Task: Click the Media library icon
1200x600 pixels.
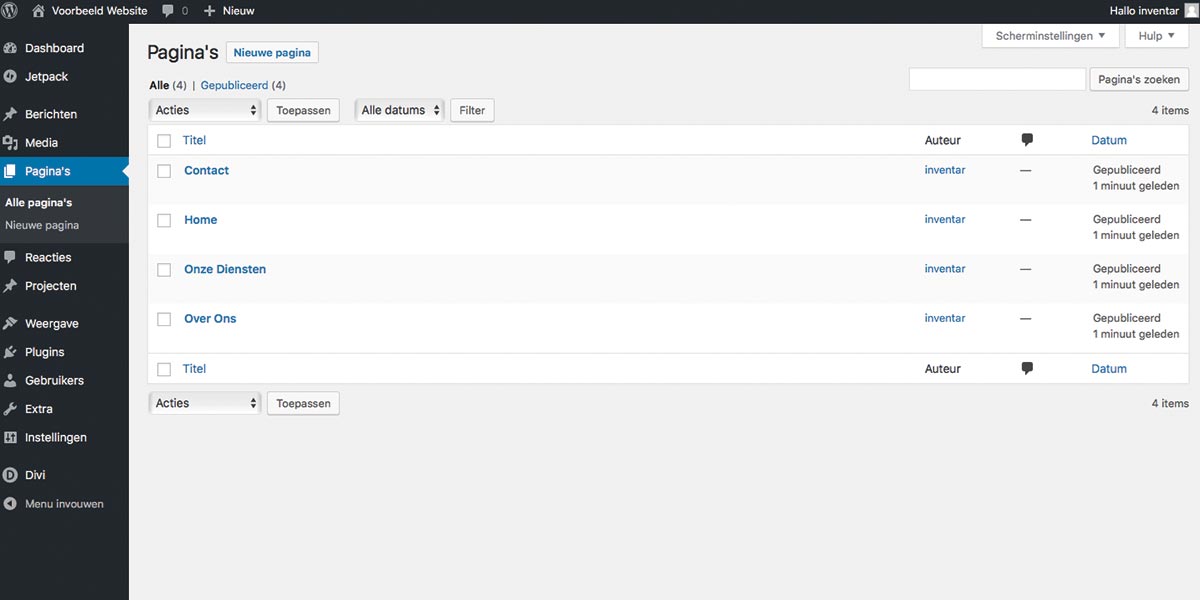Action: click(10, 143)
